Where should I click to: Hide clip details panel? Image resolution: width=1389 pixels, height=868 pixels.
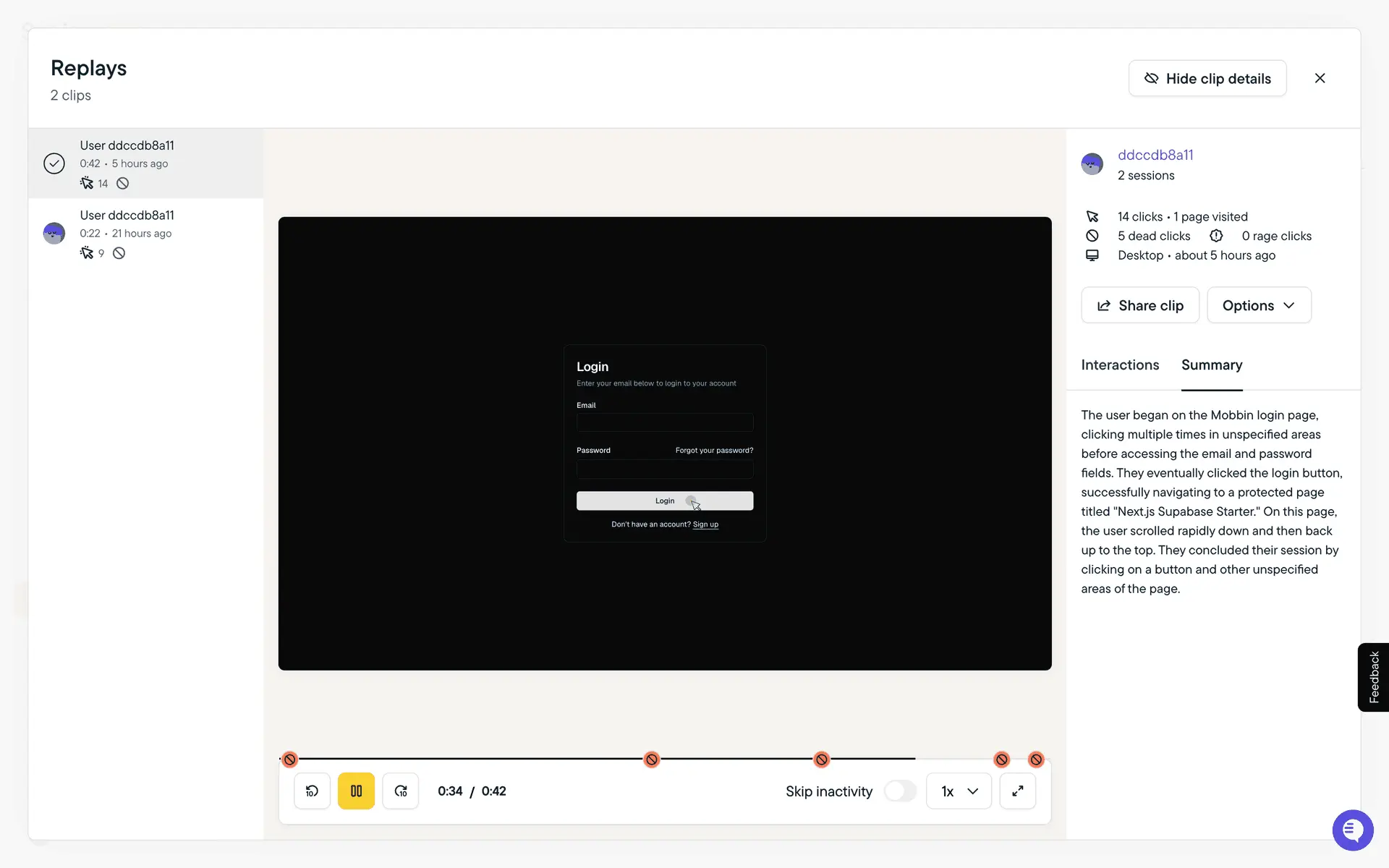(1207, 78)
